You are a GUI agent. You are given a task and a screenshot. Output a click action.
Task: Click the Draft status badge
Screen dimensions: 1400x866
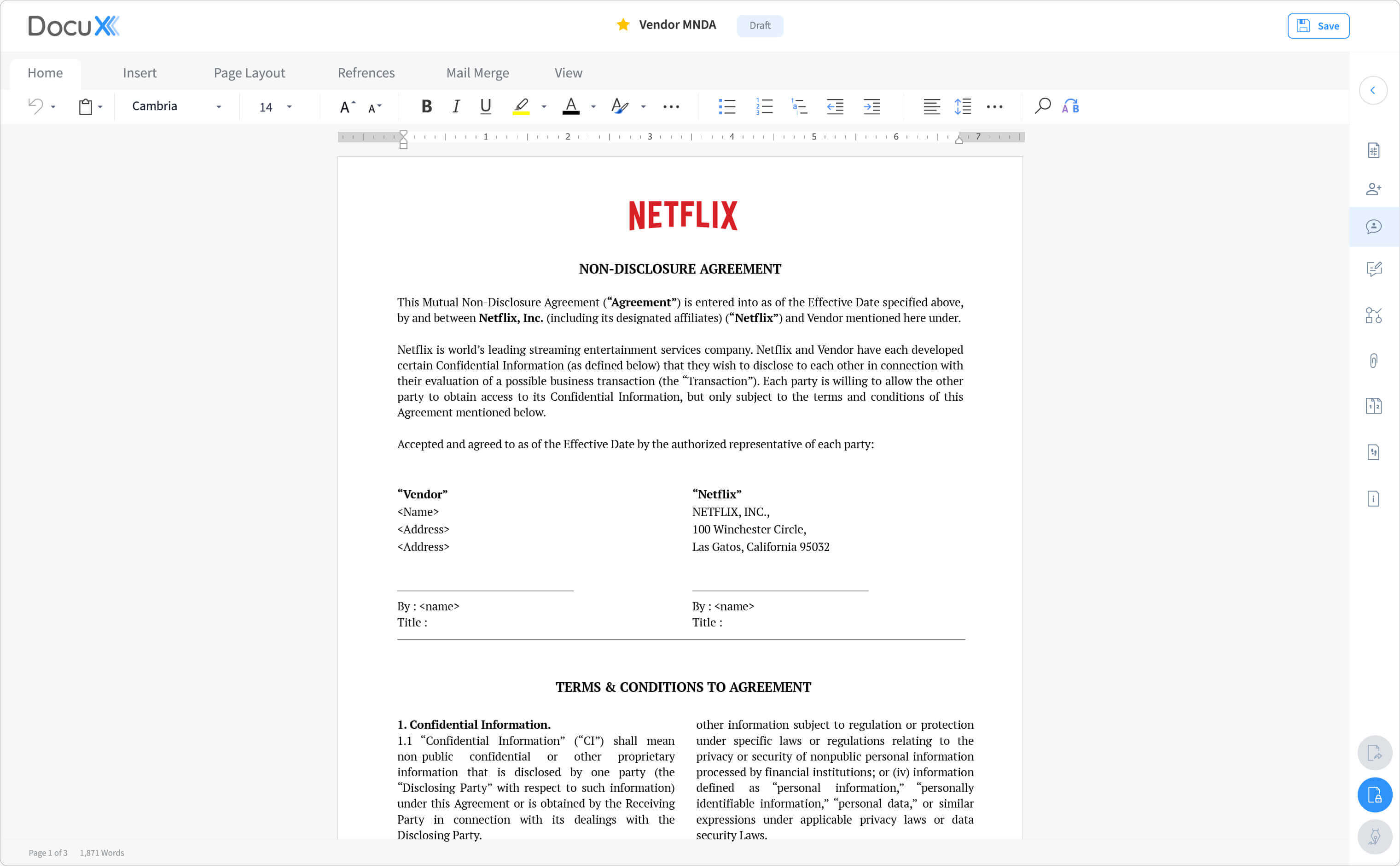coord(760,26)
